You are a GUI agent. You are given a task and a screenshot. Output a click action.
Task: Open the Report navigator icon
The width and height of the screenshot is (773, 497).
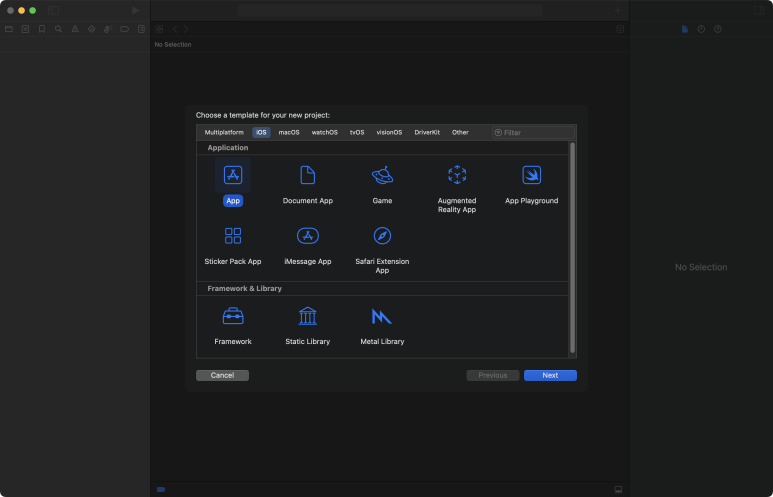(141, 29)
